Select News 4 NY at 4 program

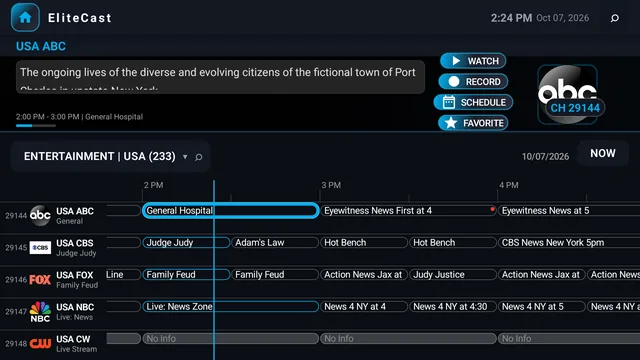point(364,307)
